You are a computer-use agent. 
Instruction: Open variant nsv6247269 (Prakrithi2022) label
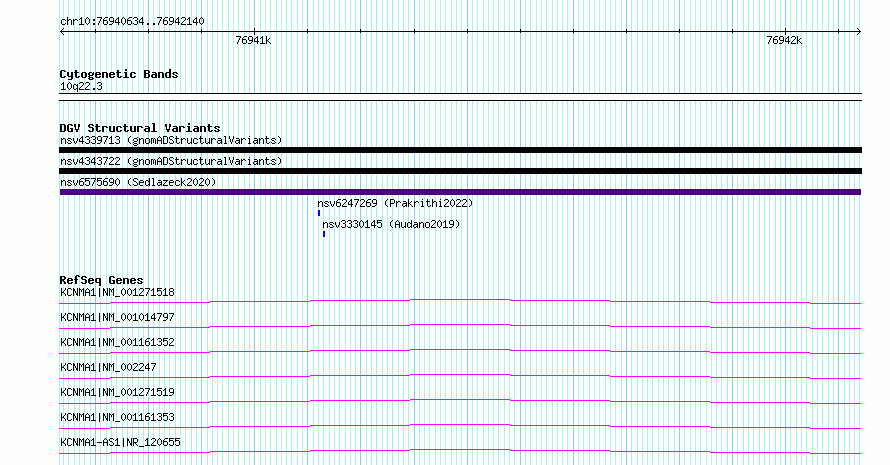pos(395,203)
